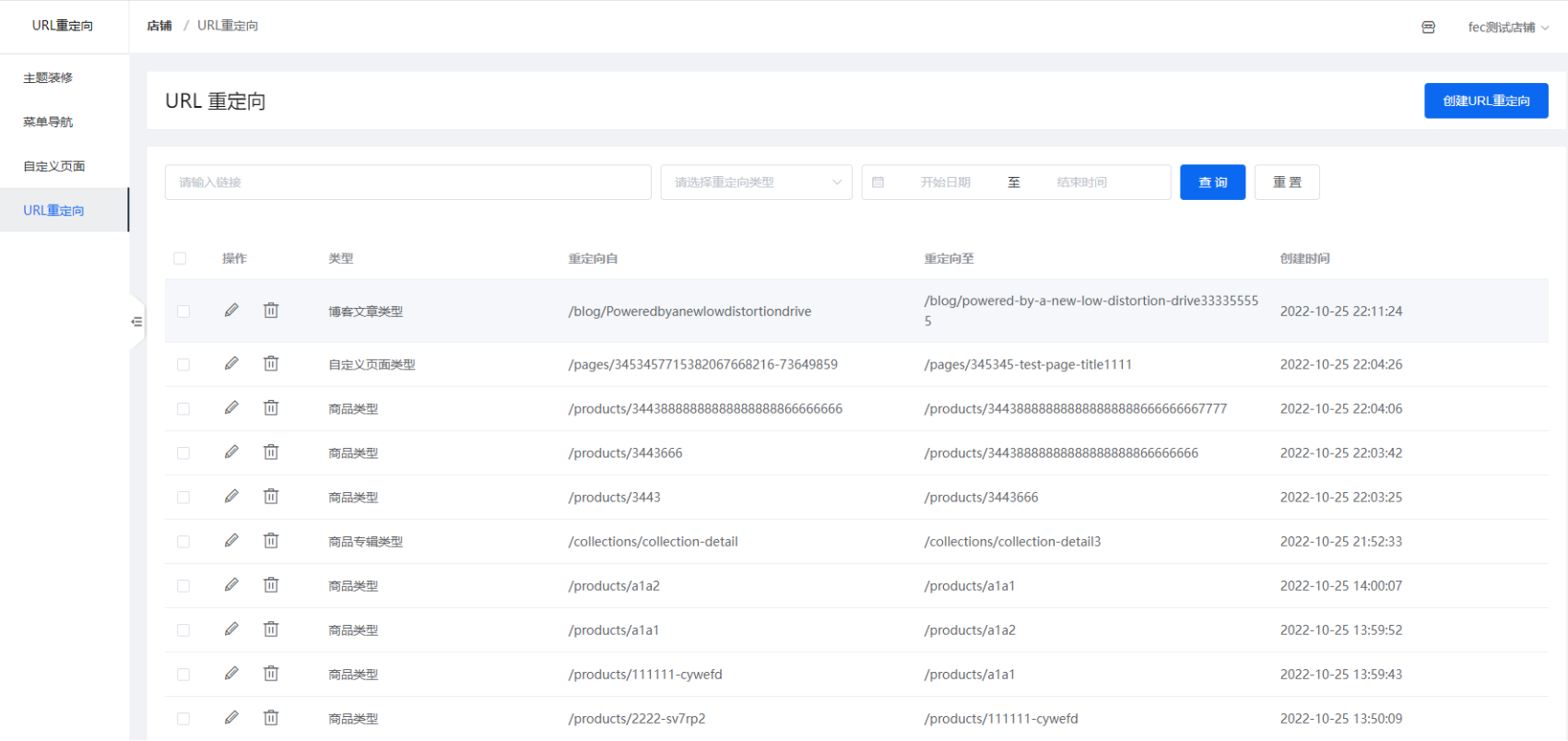Viewport: 1568px width, 741px height.
Task: Check the row for blog Poweredbyanewlowdistortiondrive
Action: (x=183, y=312)
